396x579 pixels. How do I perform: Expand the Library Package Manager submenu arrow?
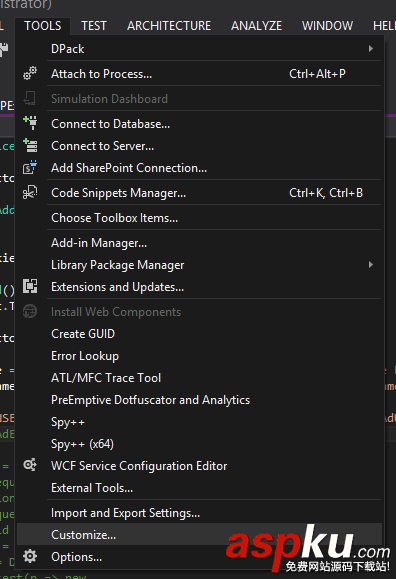(x=371, y=265)
